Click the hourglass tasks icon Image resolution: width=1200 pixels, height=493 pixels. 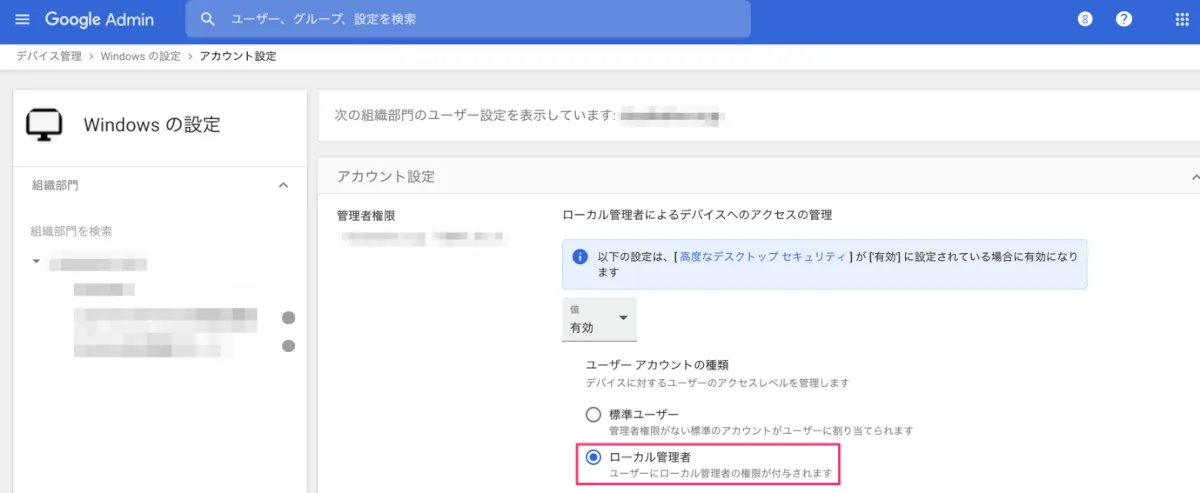click(x=1085, y=19)
